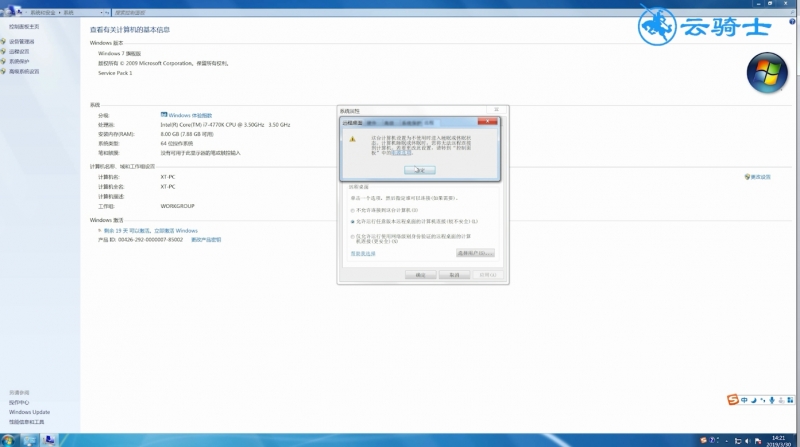Click 取消 in the 系统属性 dialog
The height and width of the screenshot is (447, 800).
click(x=454, y=275)
